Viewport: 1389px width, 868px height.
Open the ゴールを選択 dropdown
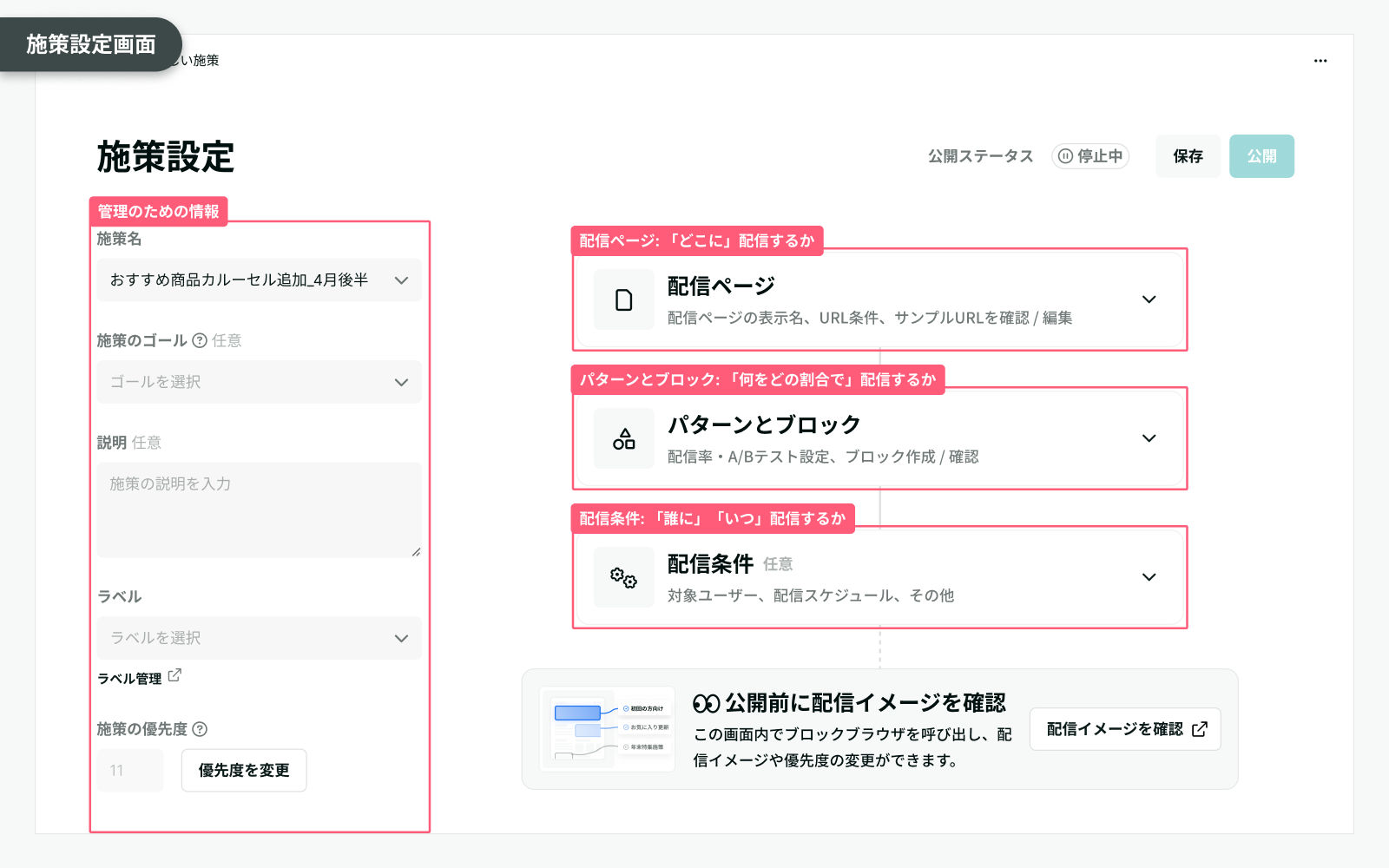click(x=259, y=382)
